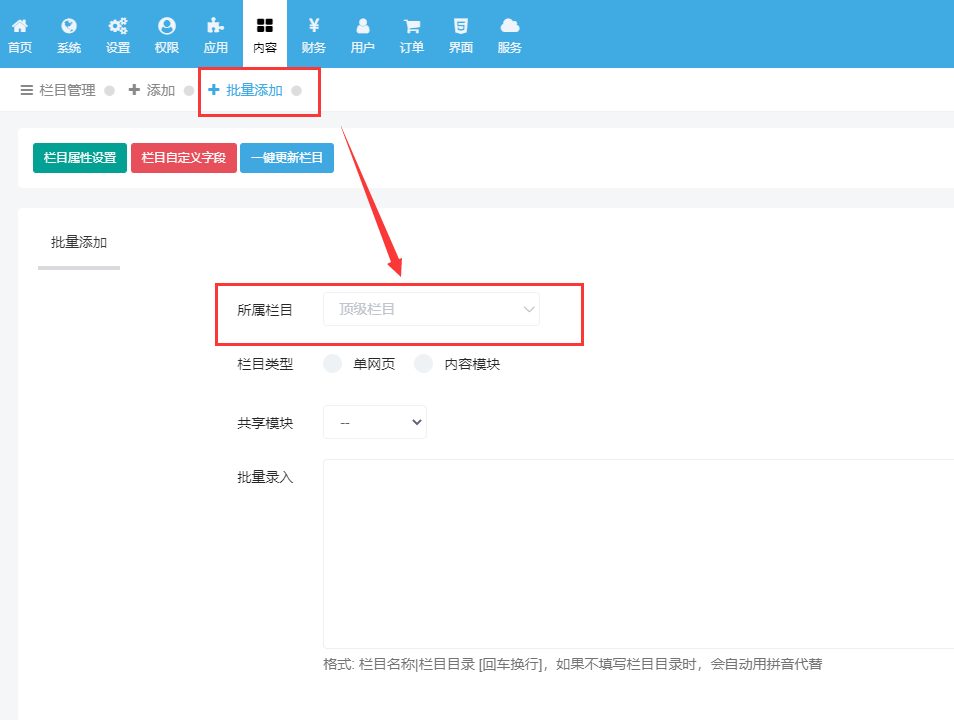
Task: Click the 栏目属性设置 green button
Action: point(80,158)
